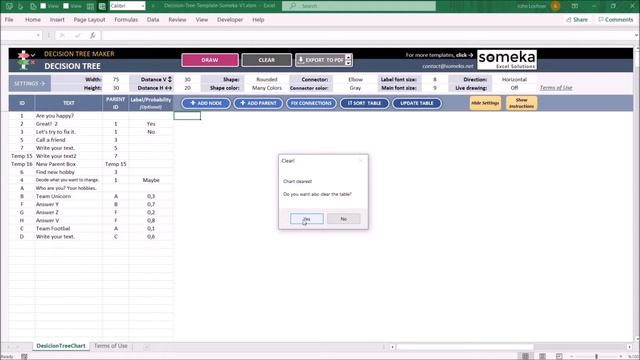640x360 pixels.
Task: Open the Name Box dropdown arrow
Action: pyautogui.click(x=38, y=36)
